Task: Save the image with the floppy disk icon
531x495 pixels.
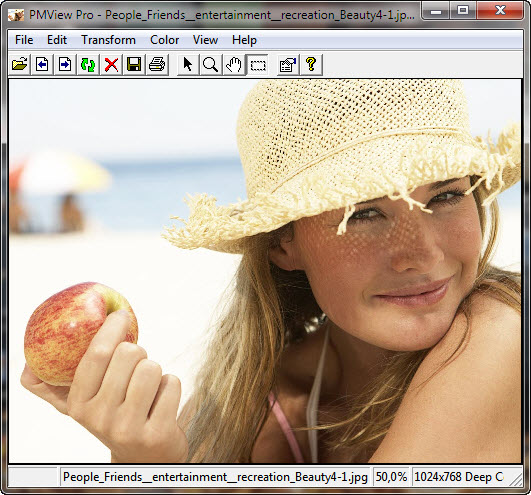Action: pyautogui.click(x=134, y=64)
